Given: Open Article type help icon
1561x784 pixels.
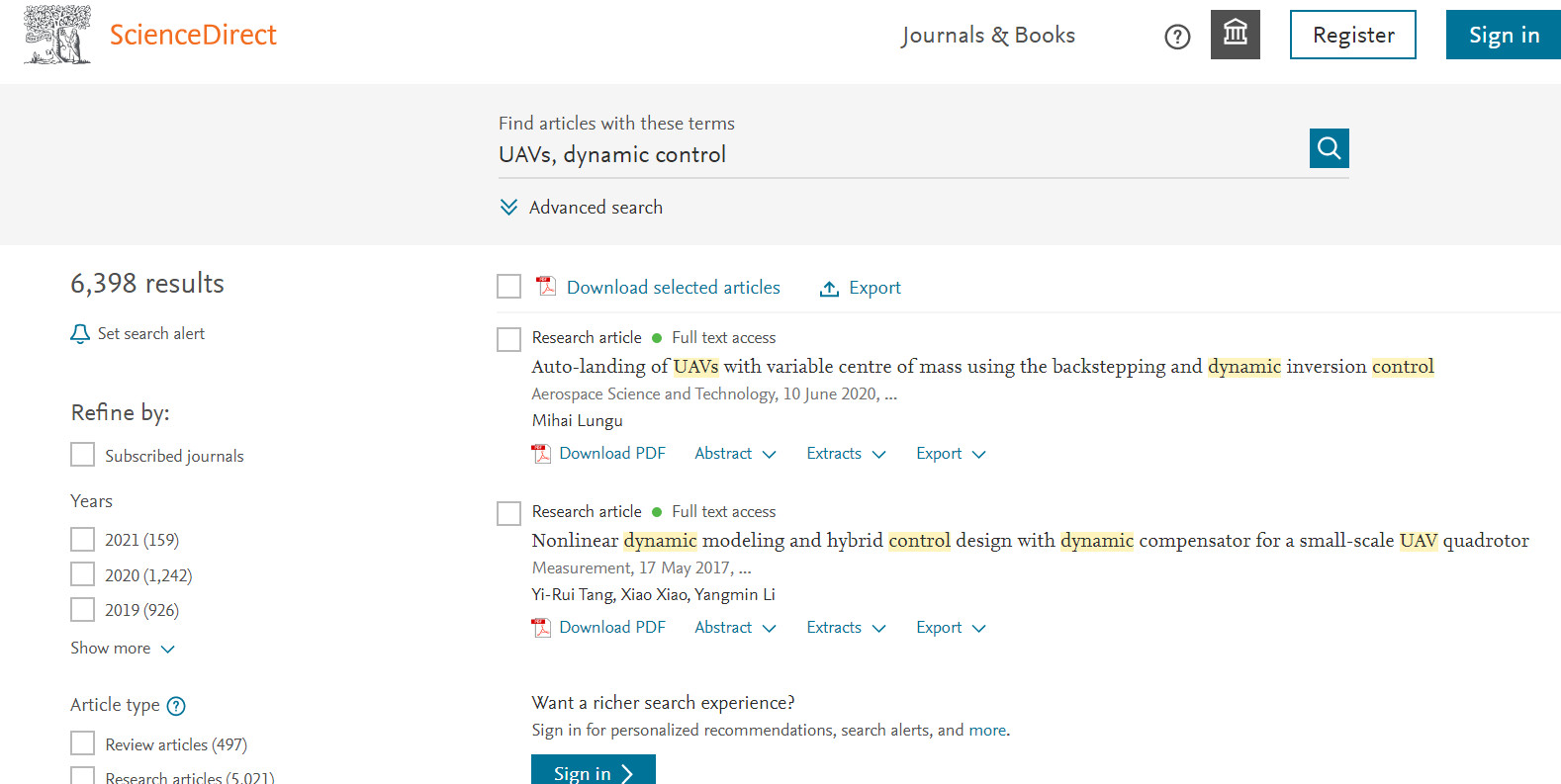Looking at the screenshot, I should [176, 706].
